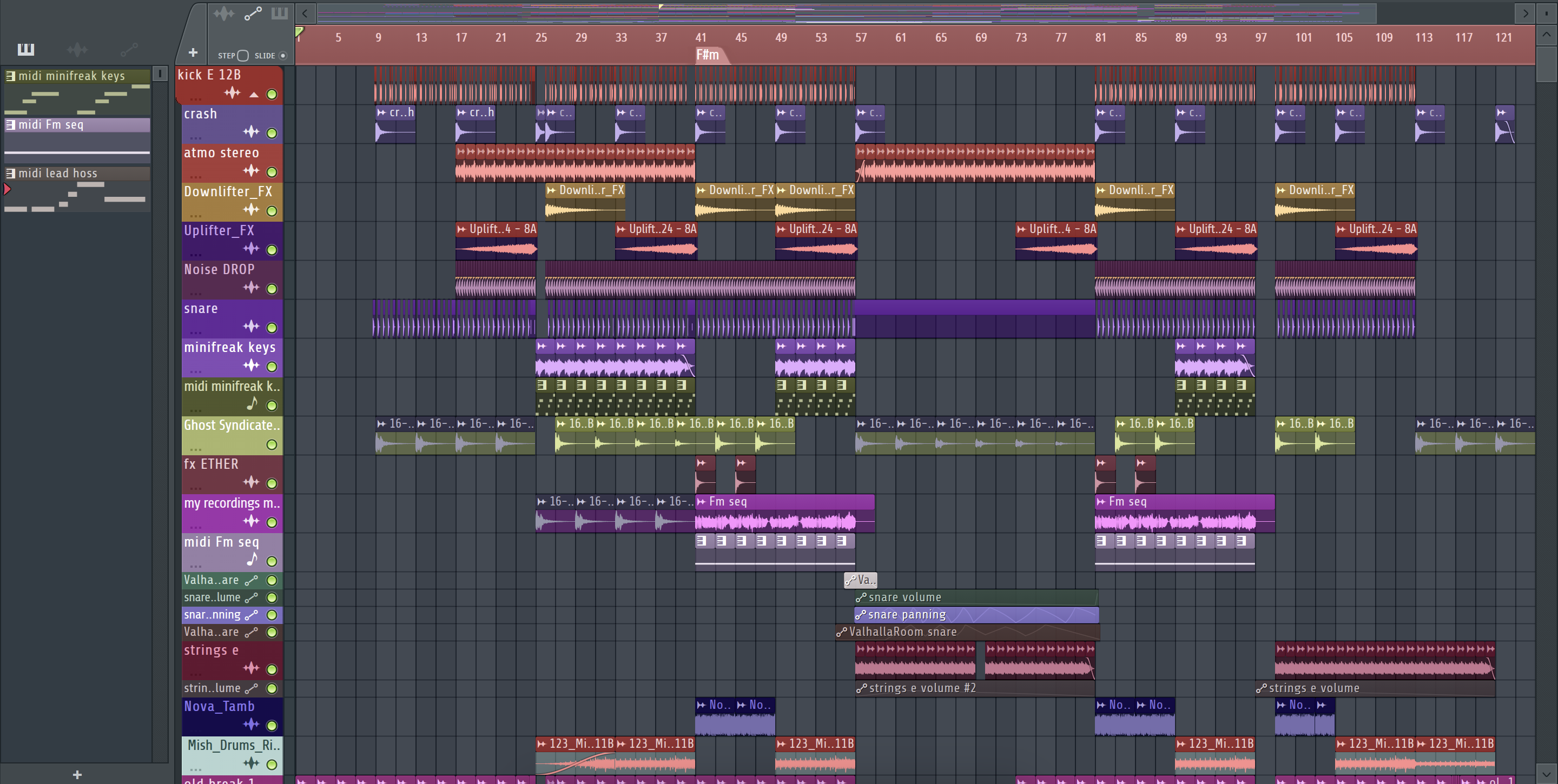This screenshot has height=784, width=1558.
Task: Open the snare panning automation clip menu
Action: pyautogui.click(x=861, y=615)
